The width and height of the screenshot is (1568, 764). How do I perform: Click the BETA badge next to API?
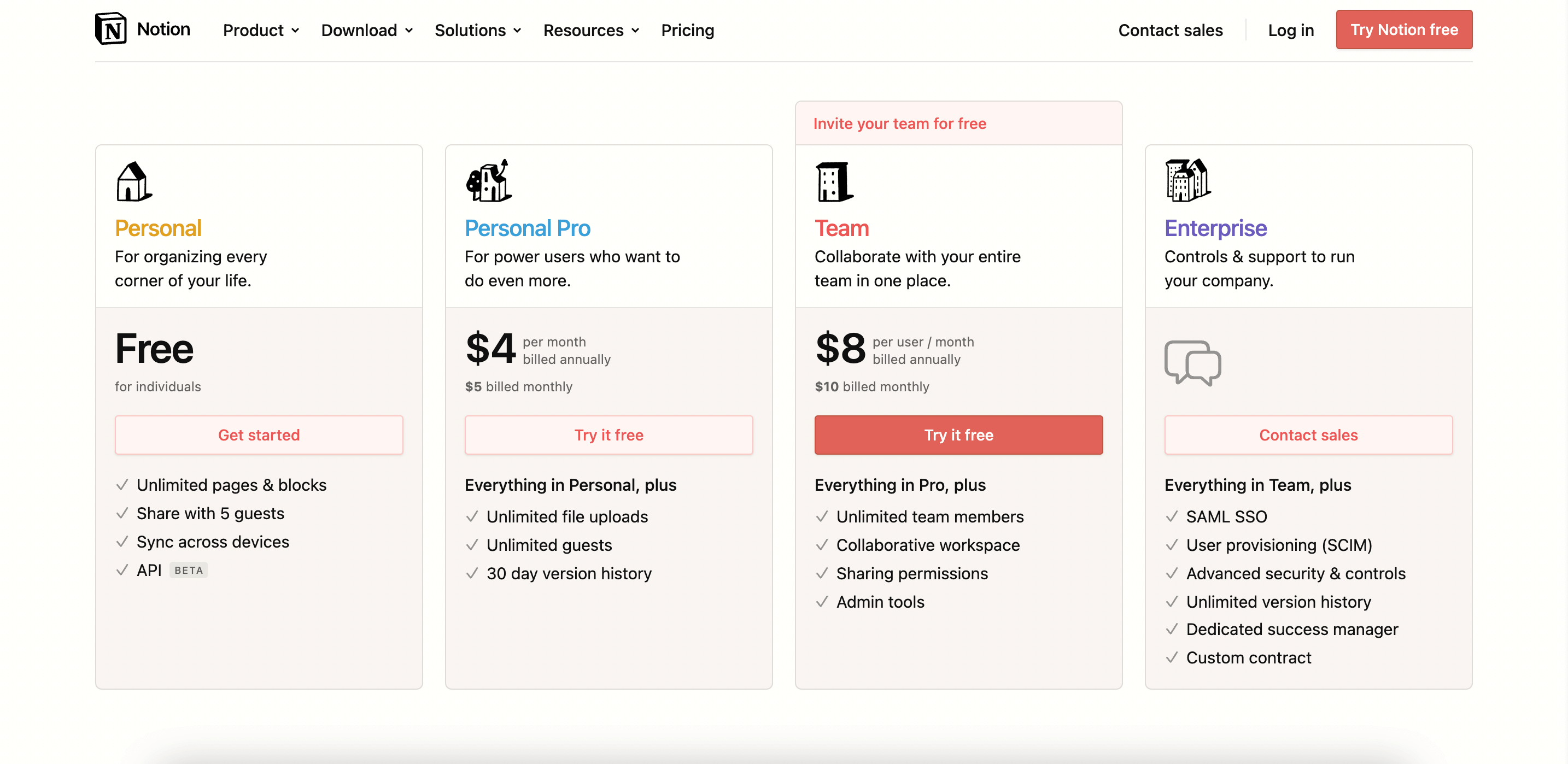188,570
